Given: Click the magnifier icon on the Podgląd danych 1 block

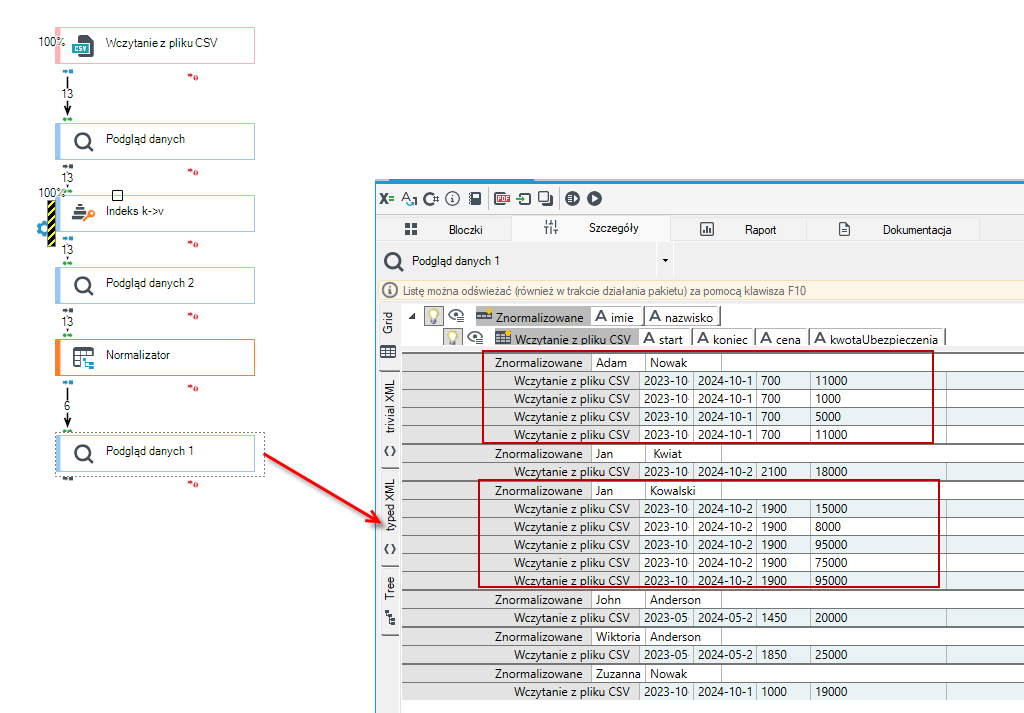Looking at the screenshot, I should (x=84, y=453).
